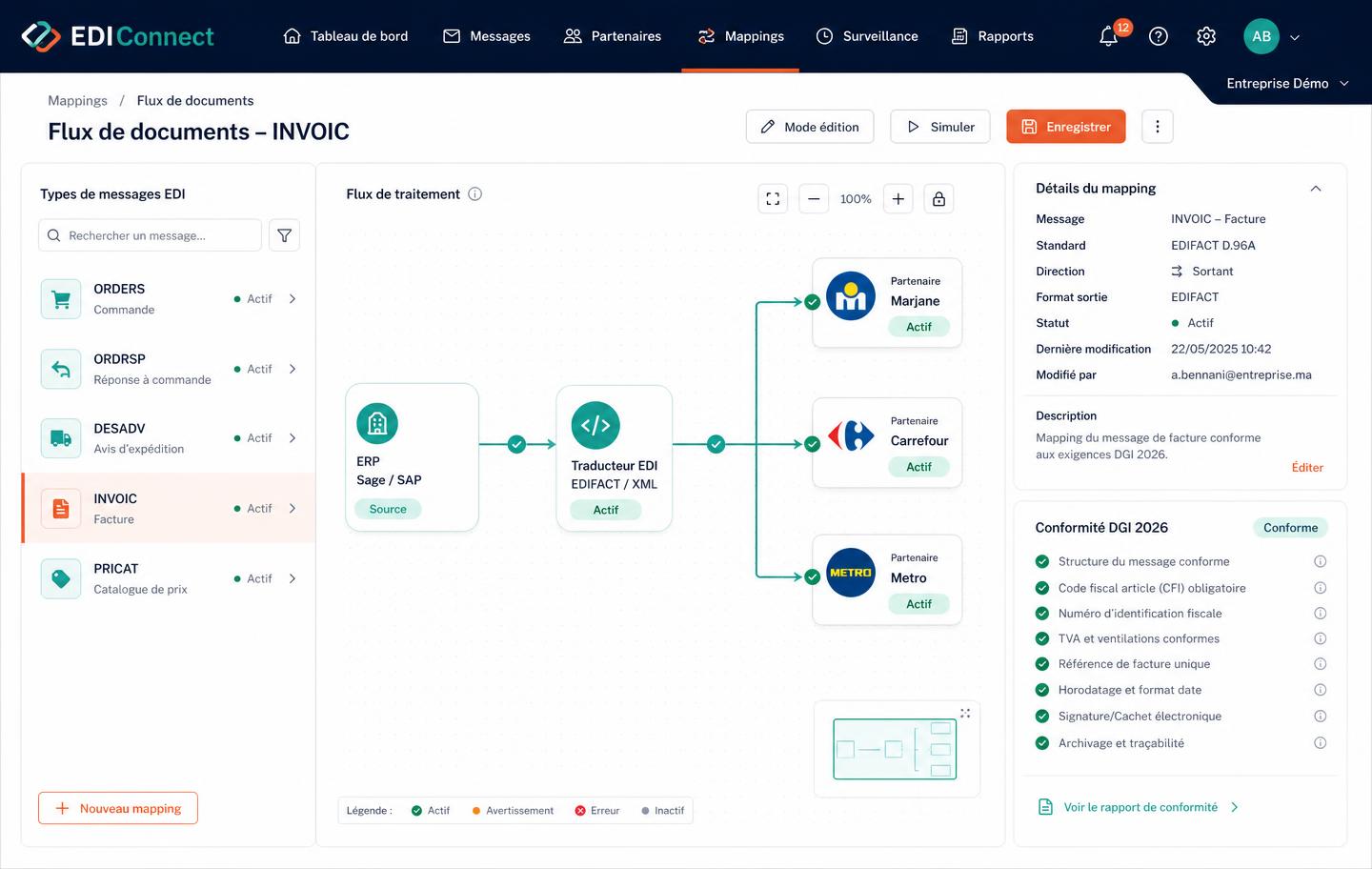Open notifications bell with 12 badge
1372x869 pixels.
(1109, 36)
